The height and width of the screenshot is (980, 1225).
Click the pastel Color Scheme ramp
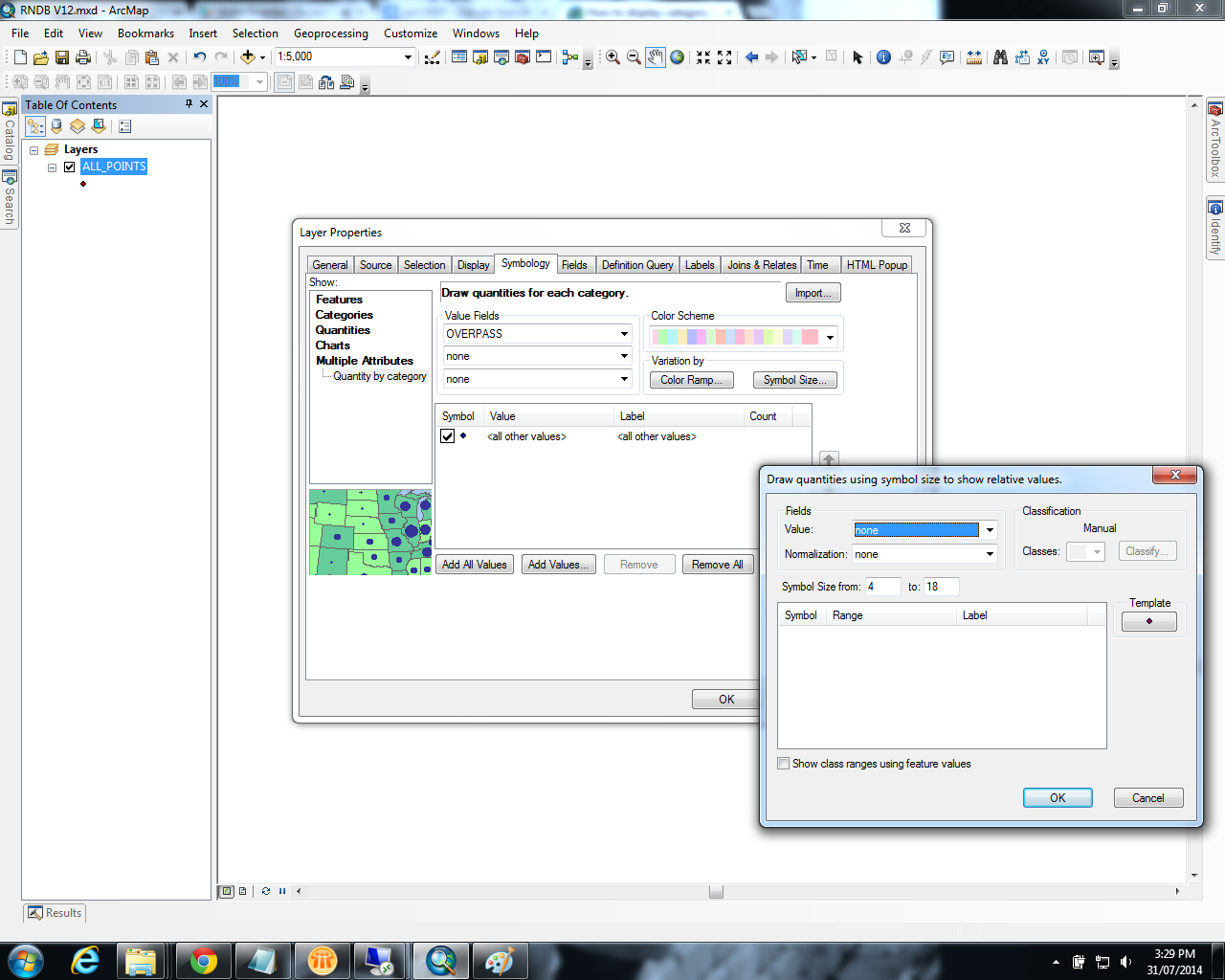[735, 337]
